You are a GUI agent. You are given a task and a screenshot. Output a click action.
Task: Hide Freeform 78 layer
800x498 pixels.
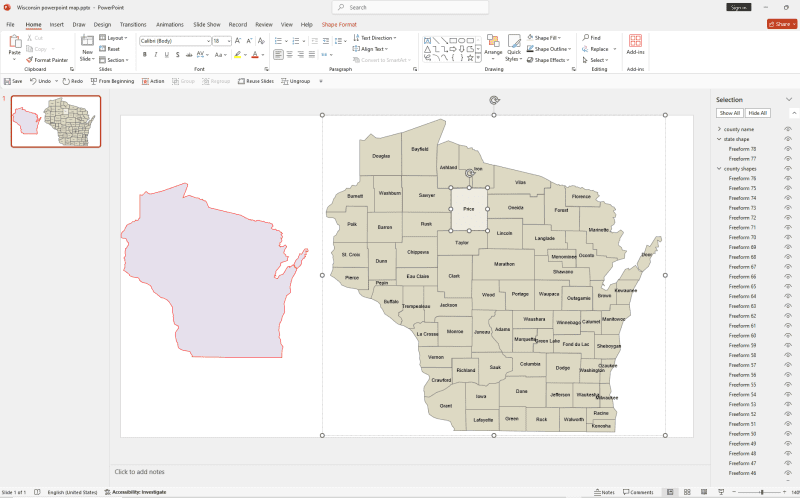point(788,149)
